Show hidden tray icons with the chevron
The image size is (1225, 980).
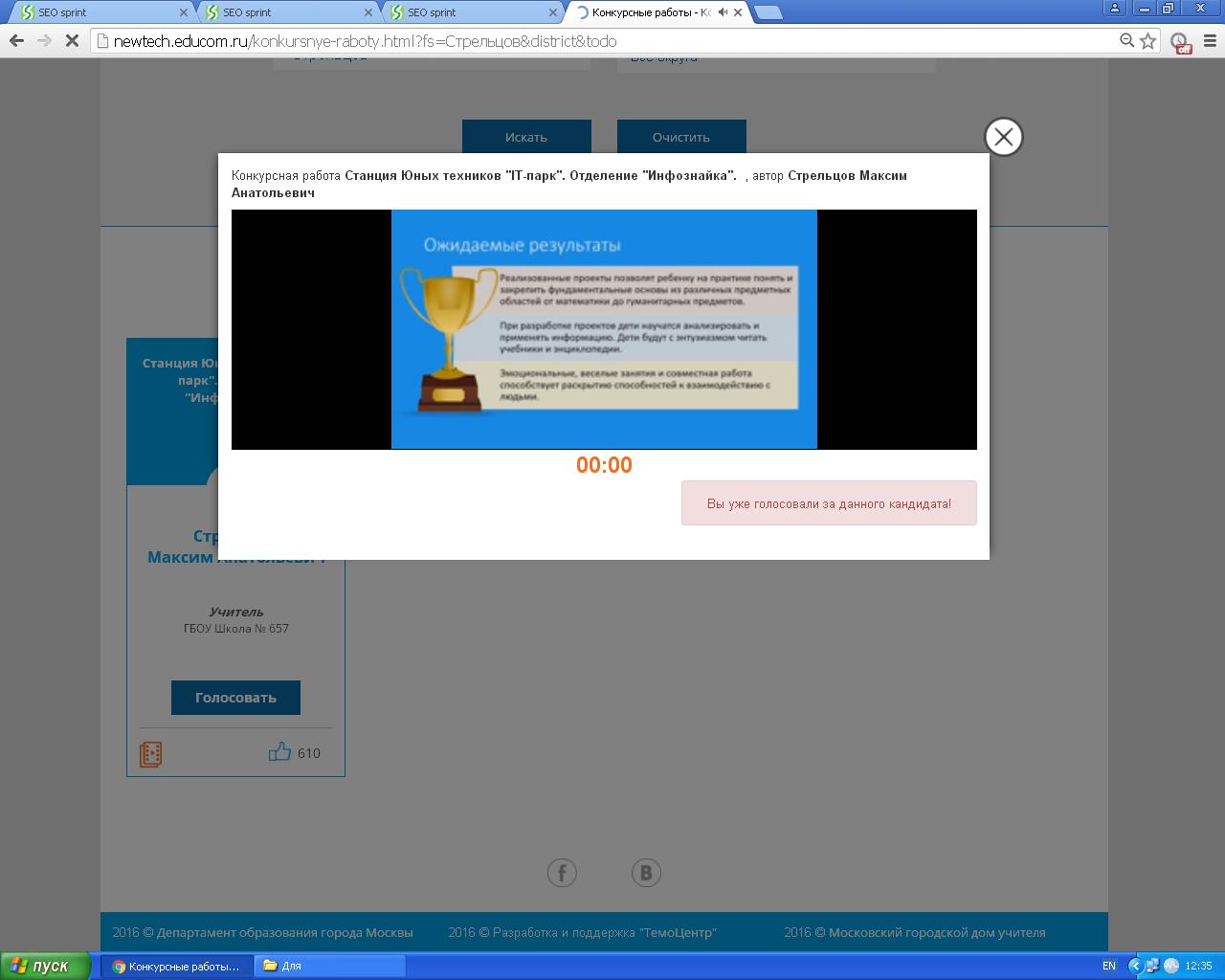1136,966
